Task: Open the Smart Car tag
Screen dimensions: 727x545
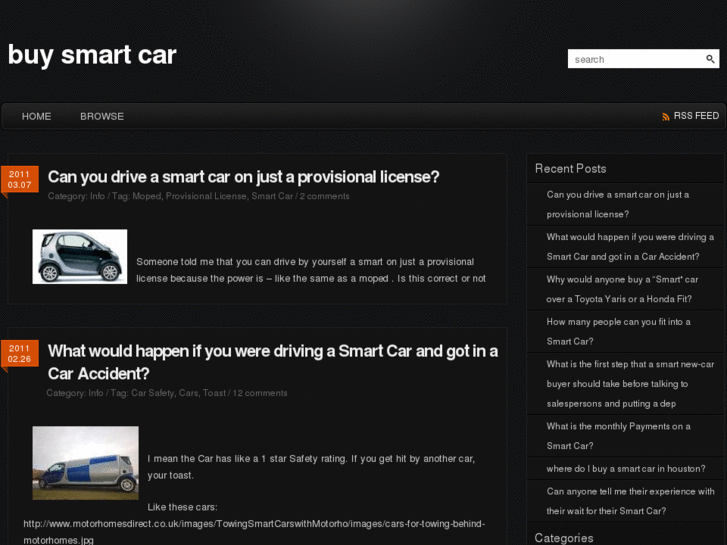Action: [x=272, y=196]
